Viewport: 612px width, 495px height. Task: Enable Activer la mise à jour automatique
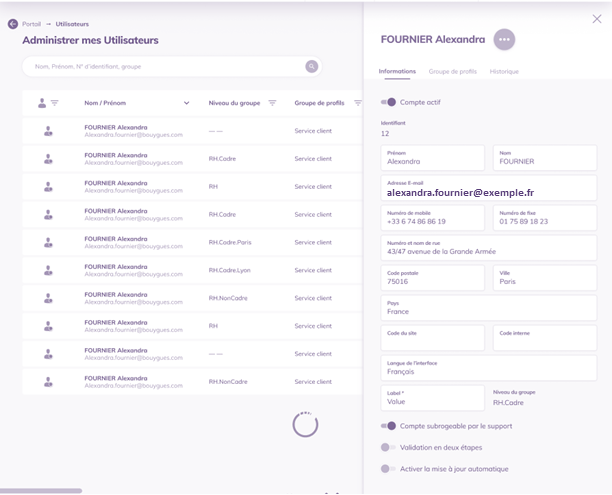tap(389, 468)
